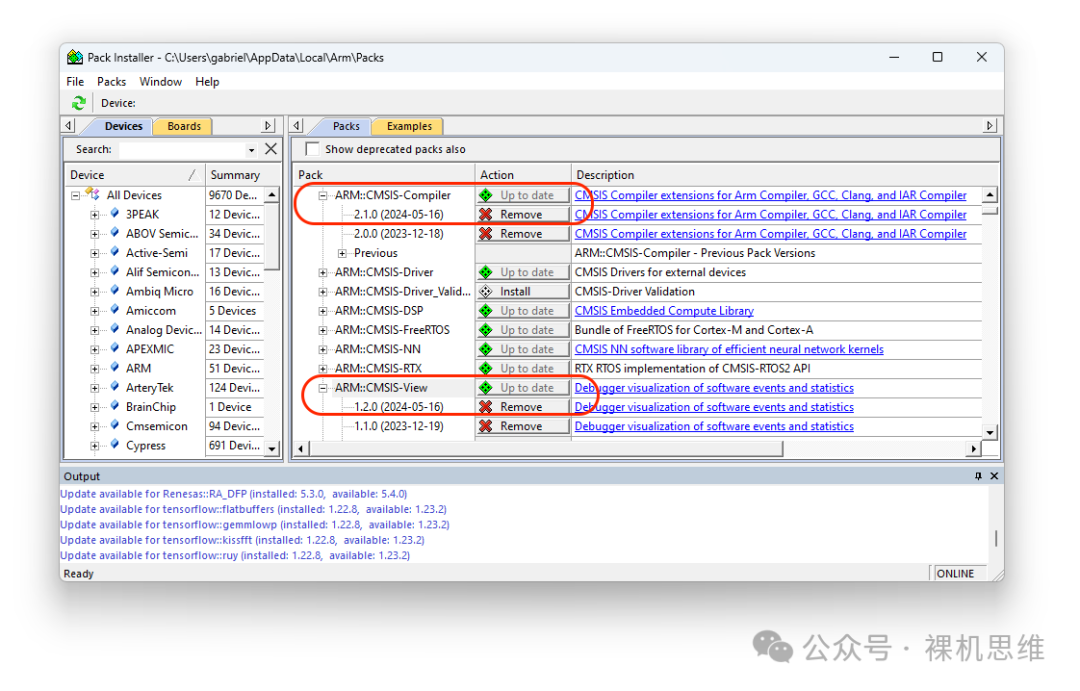Click the ARM device chip icon
The width and height of the screenshot is (1080, 691).
(x=115, y=368)
